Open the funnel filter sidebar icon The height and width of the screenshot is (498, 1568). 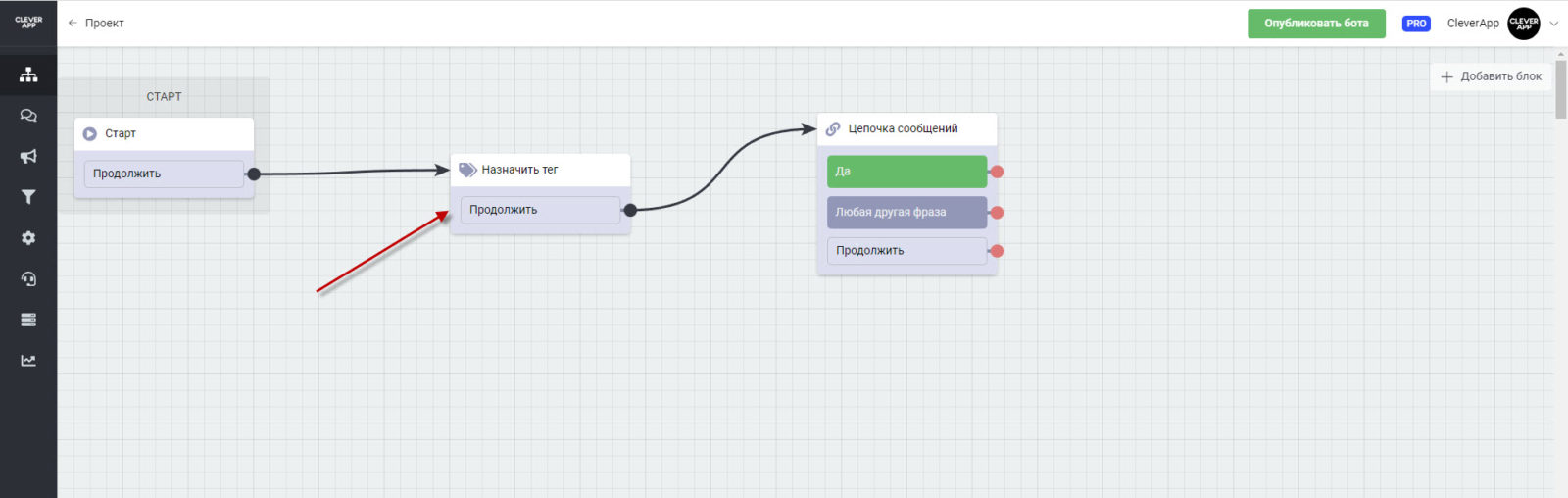click(28, 197)
